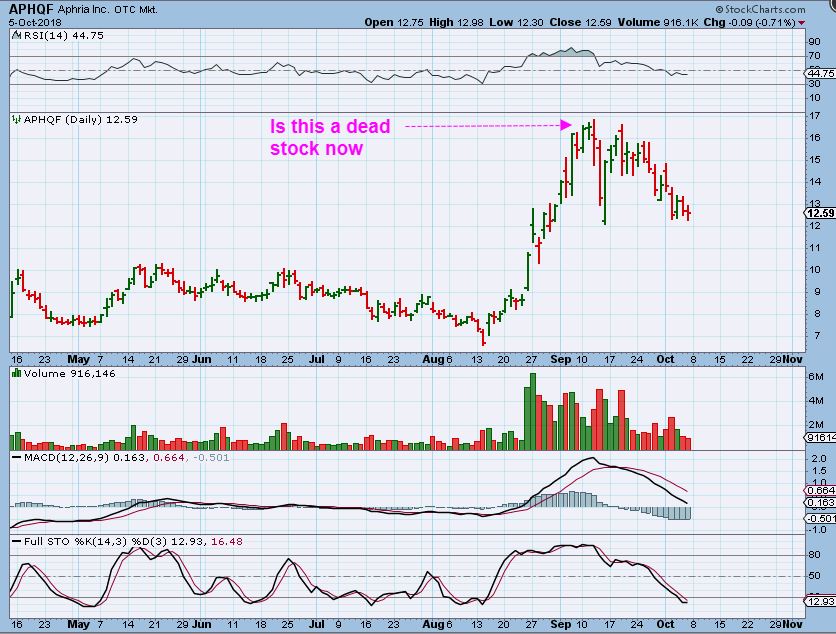Click the 'Open 12.75' quote value
836x634 pixels.
point(394,22)
